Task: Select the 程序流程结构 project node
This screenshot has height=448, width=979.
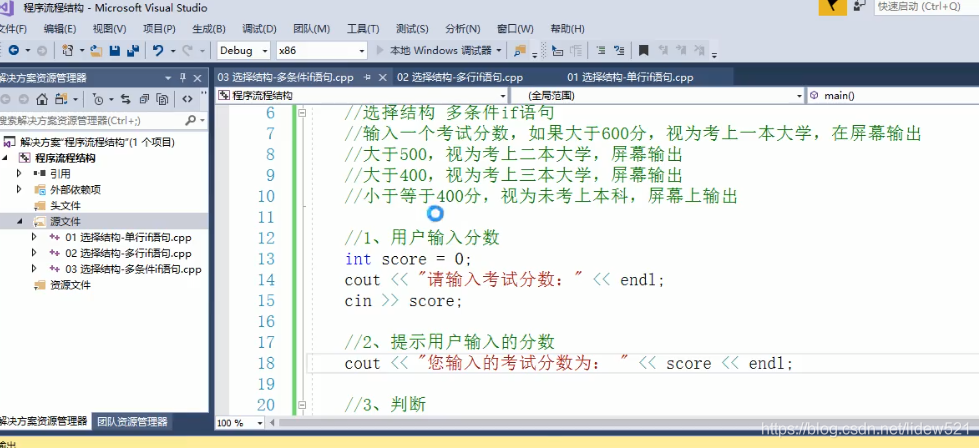Action: [65, 158]
